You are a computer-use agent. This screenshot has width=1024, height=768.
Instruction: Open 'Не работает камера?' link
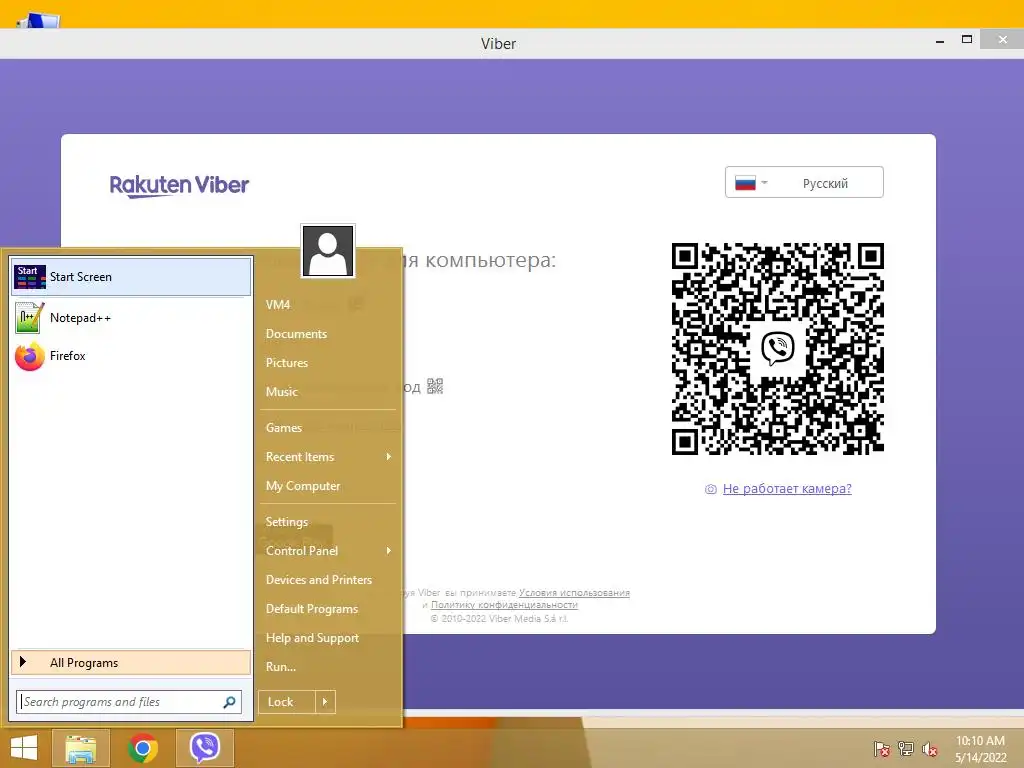787,488
